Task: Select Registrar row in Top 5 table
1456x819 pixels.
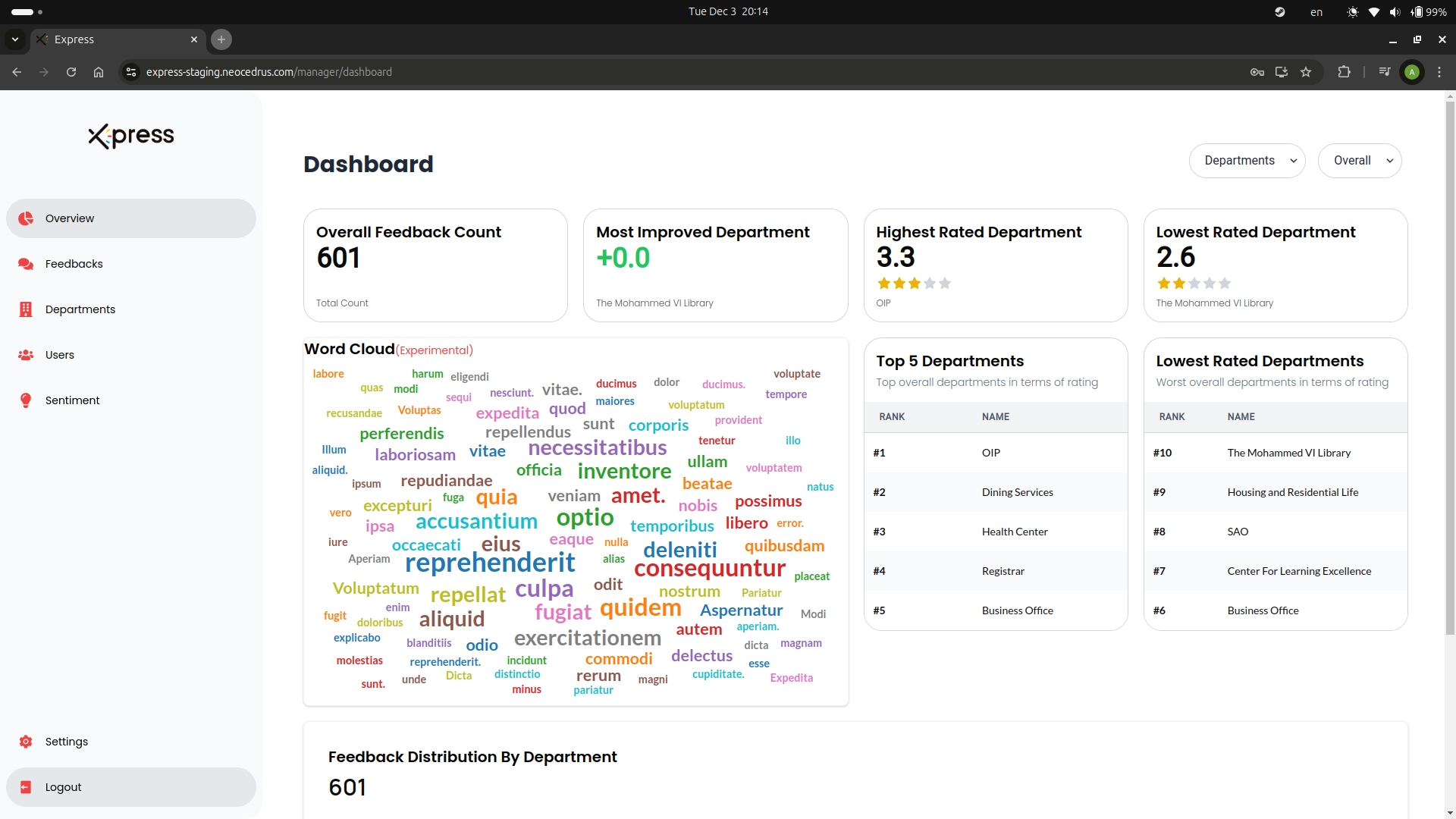Action: click(996, 571)
